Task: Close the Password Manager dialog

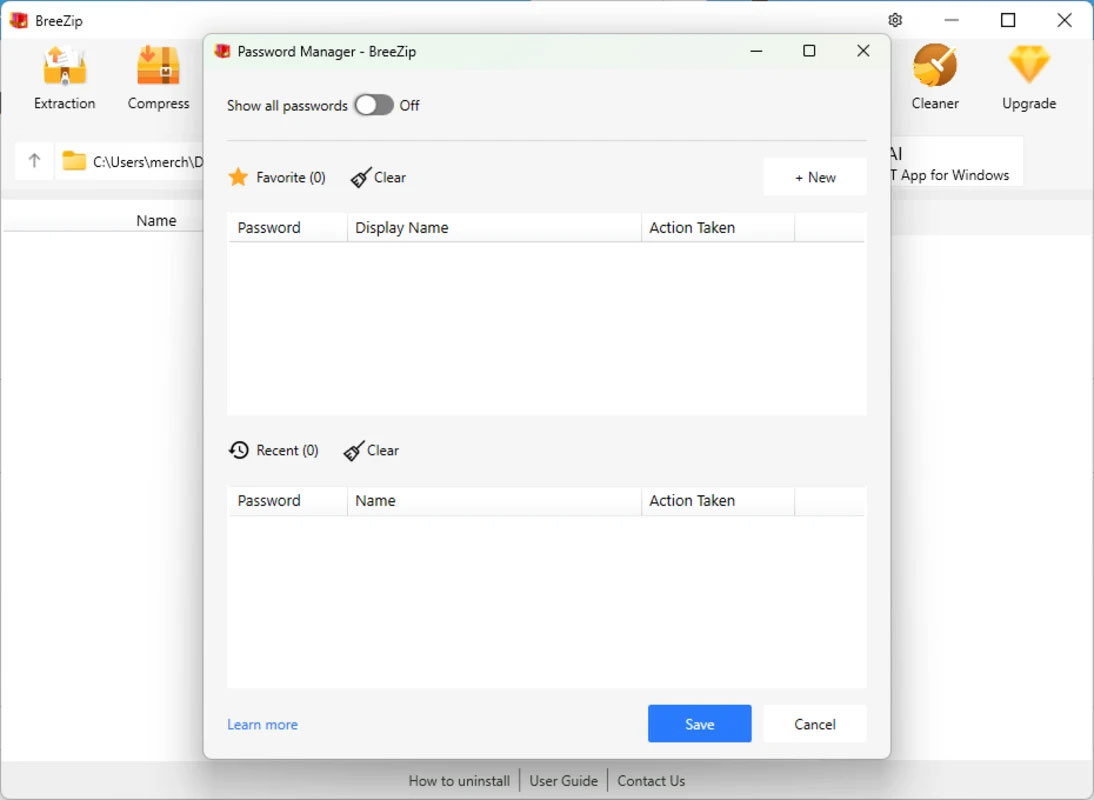Action: click(x=863, y=51)
